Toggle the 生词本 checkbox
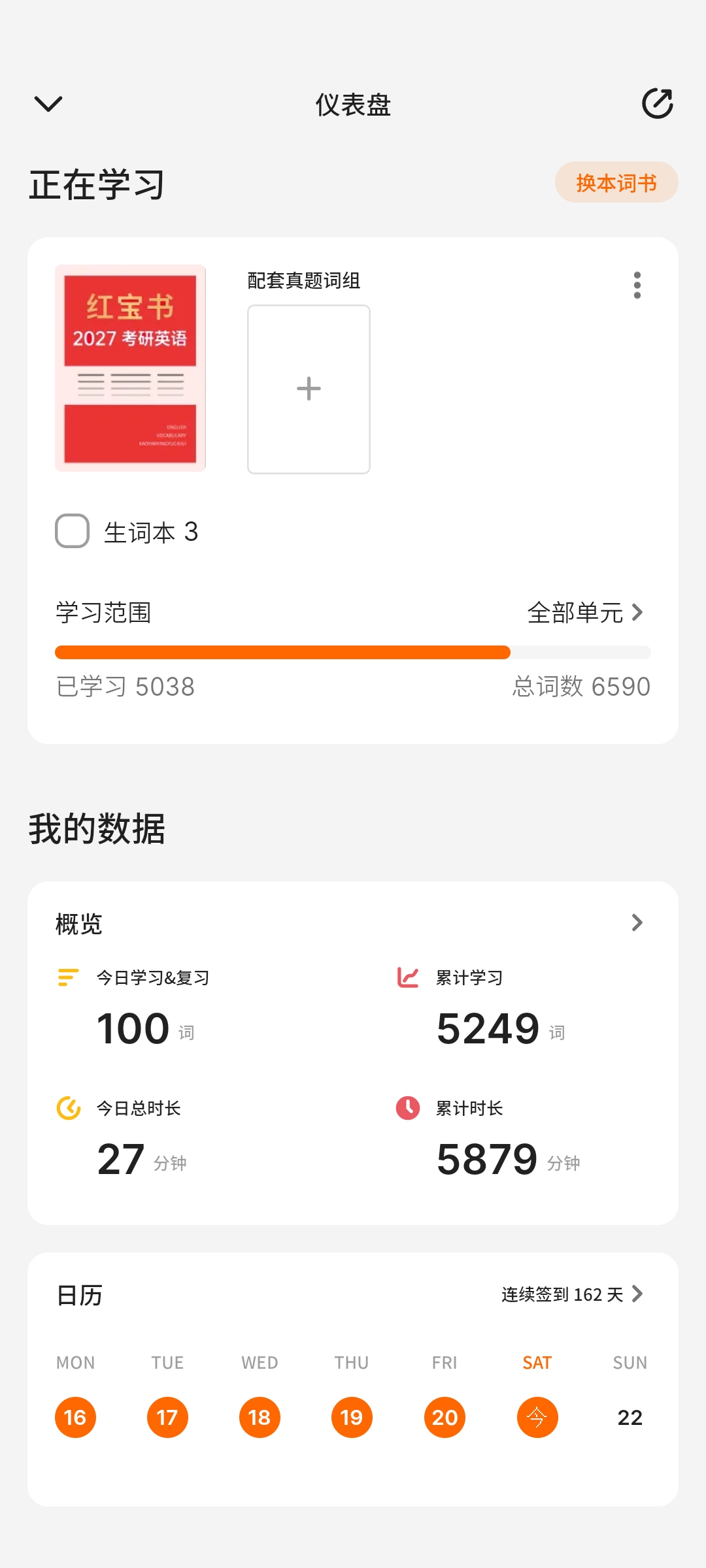This screenshot has height=1568, width=706. click(x=73, y=531)
